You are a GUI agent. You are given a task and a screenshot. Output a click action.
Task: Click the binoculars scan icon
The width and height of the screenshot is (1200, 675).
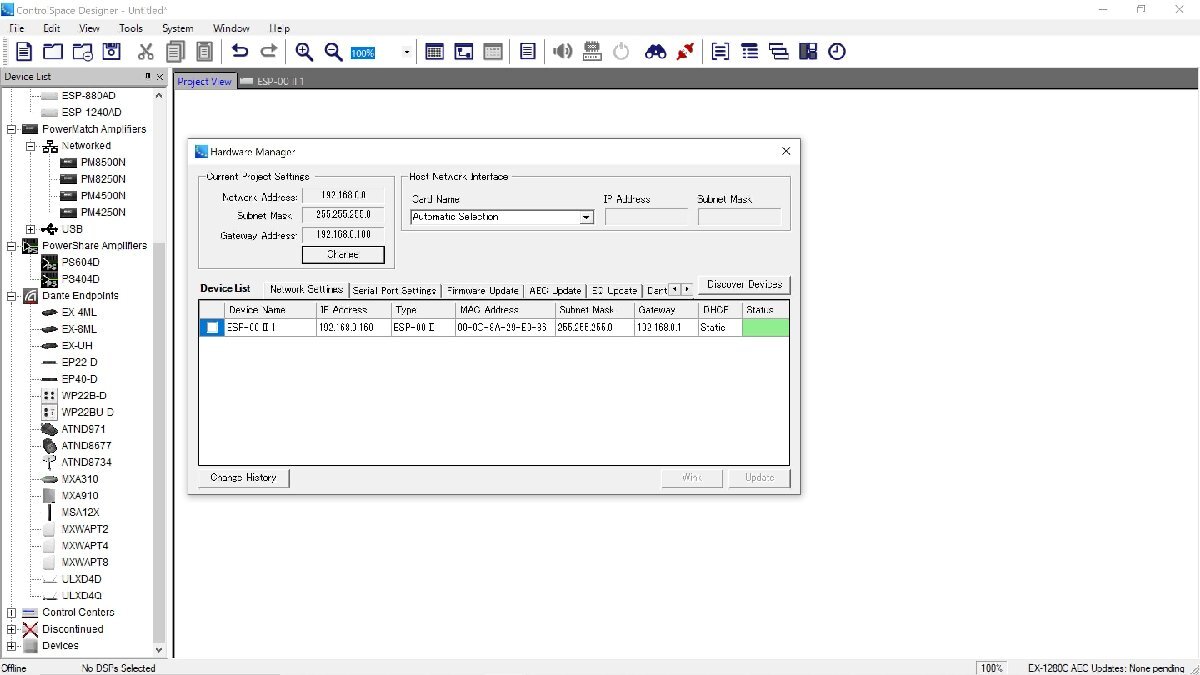point(655,52)
